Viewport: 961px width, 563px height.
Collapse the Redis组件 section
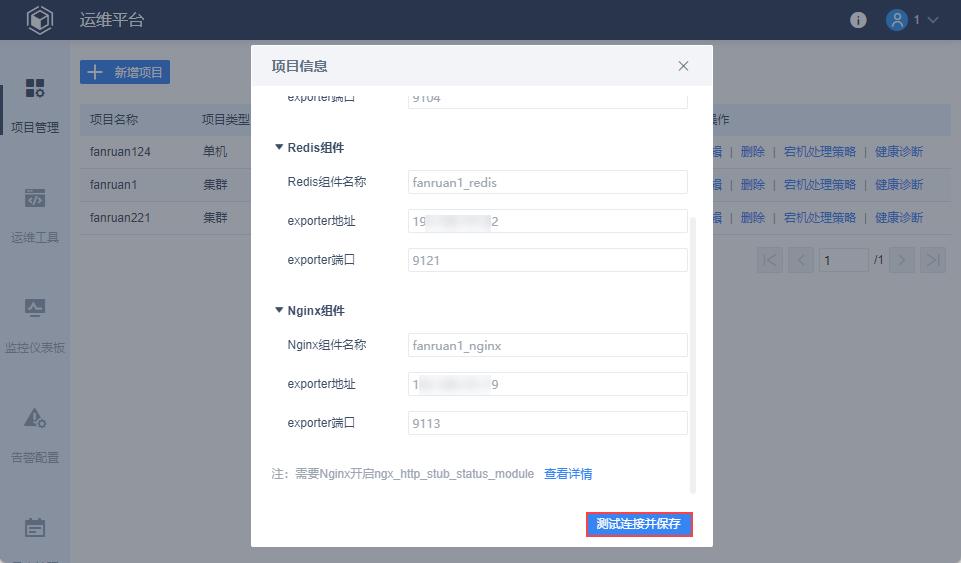tap(279, 147)
